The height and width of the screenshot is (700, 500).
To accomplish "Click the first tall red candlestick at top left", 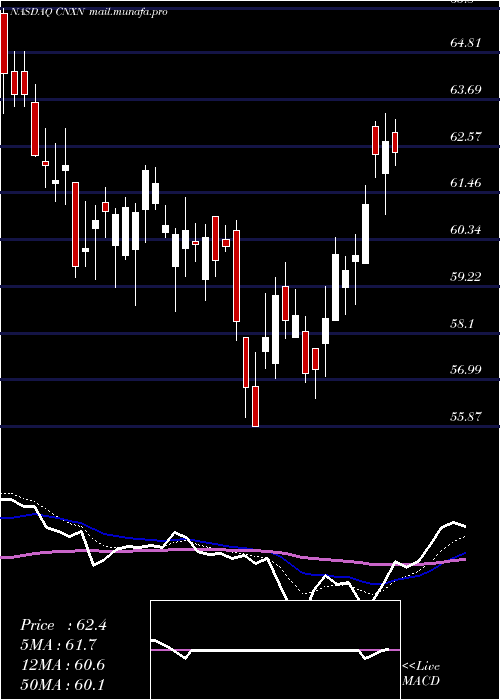I will [x=4, y=43].
